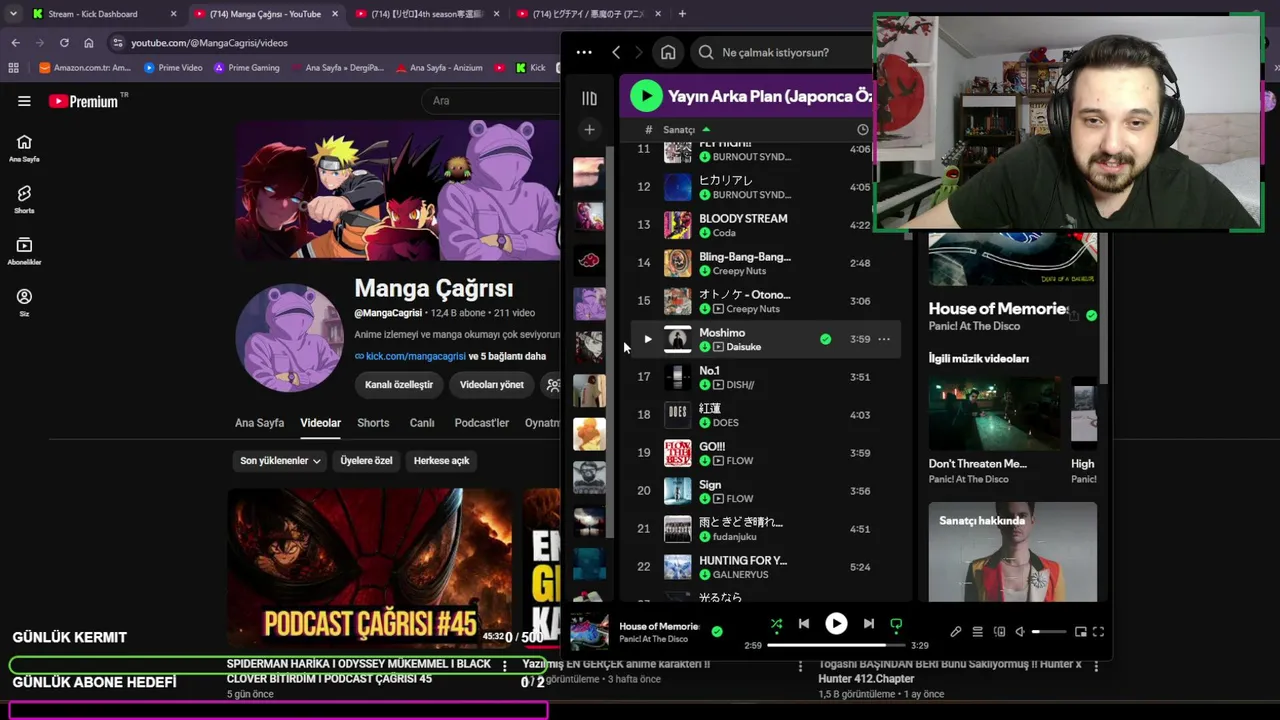
Task: Seek in the song progress bar
Action: click(835, 645)
